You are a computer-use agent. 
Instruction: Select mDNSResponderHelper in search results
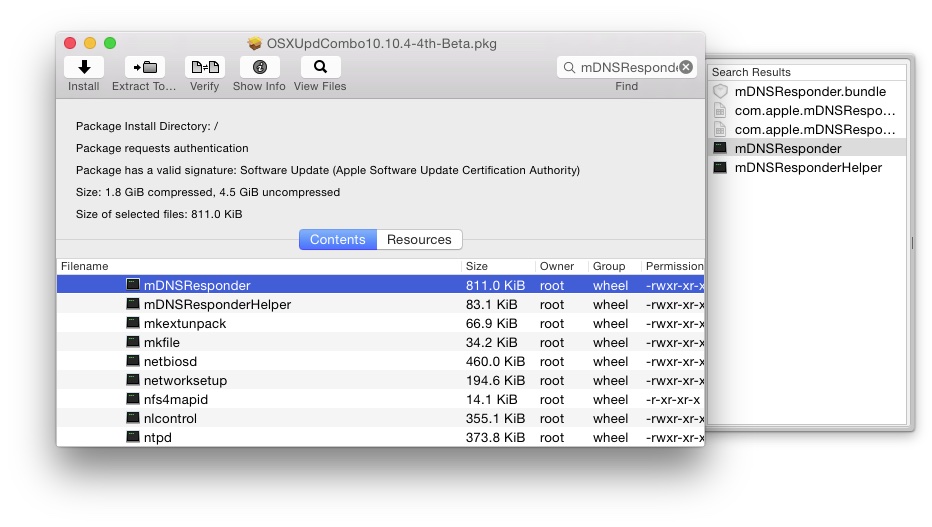808,167
